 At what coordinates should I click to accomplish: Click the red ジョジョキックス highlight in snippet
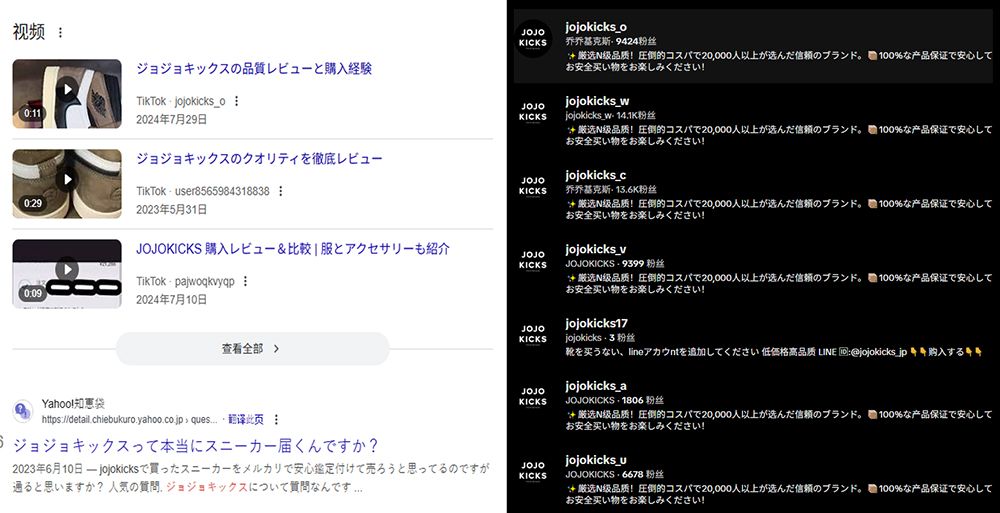(x=207, y=487)
